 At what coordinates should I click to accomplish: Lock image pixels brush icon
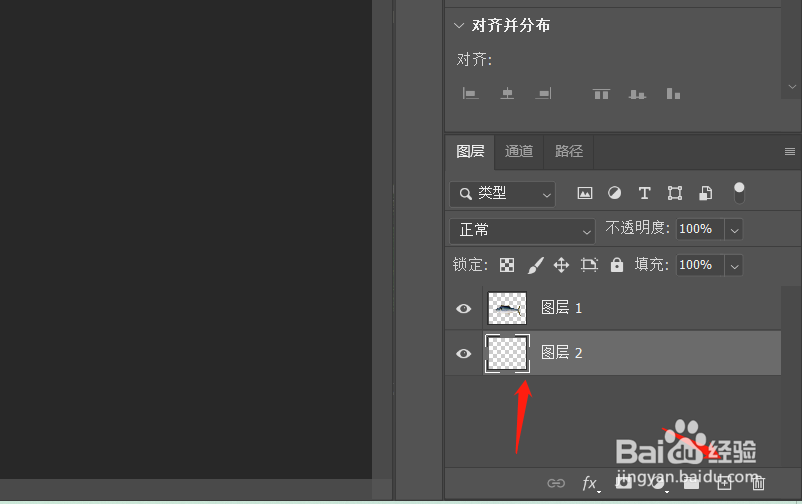pyautogui.click(x=535, y=265)
